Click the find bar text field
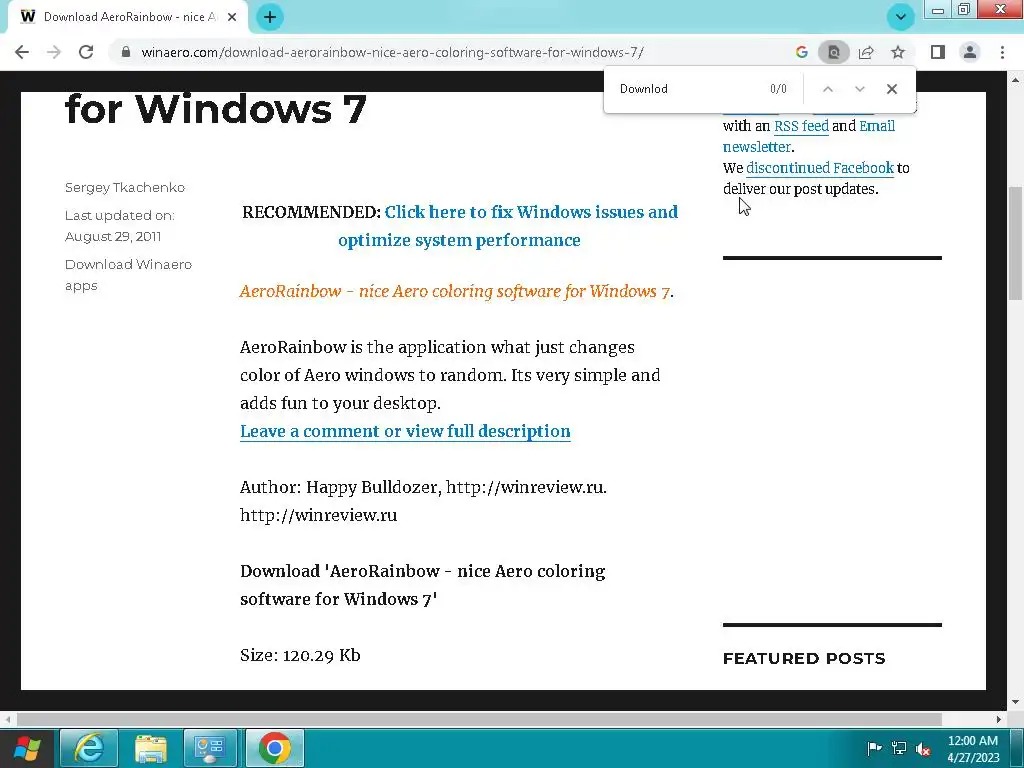The image size is (1024, 768). [x=686, y=89]
